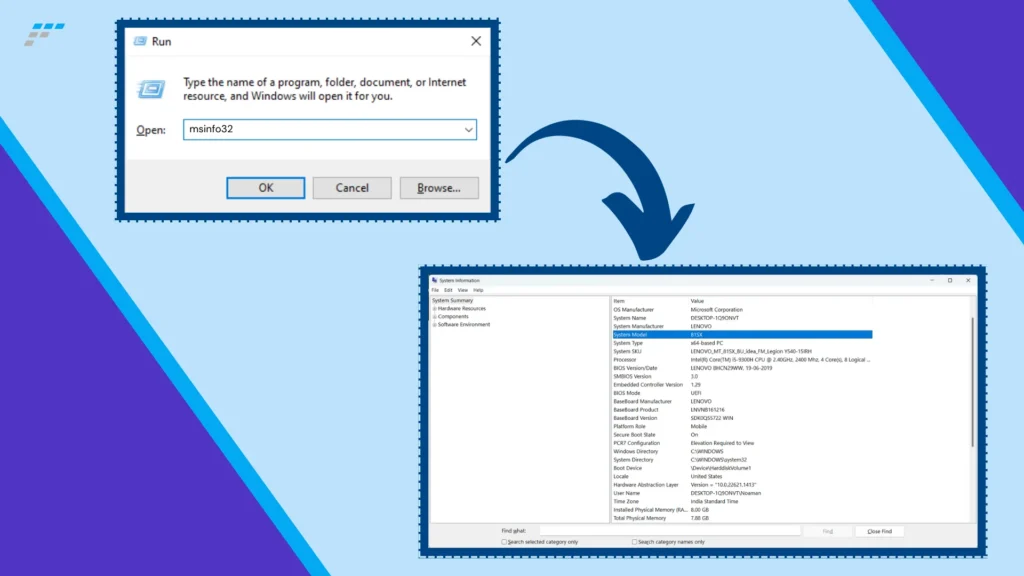
Task: Select the highlighted 'System Model' item cell
Action: [x=630, y=334]
